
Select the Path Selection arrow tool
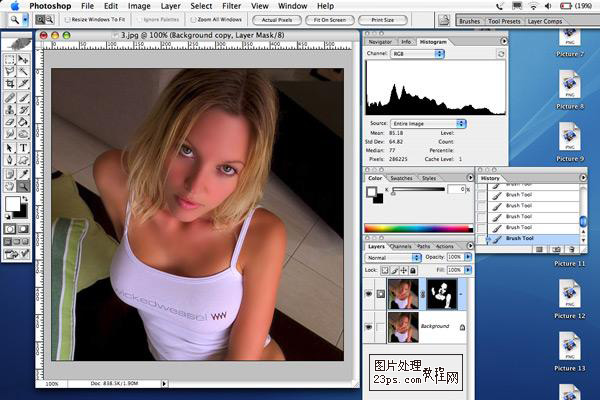[x=10, y=148]
